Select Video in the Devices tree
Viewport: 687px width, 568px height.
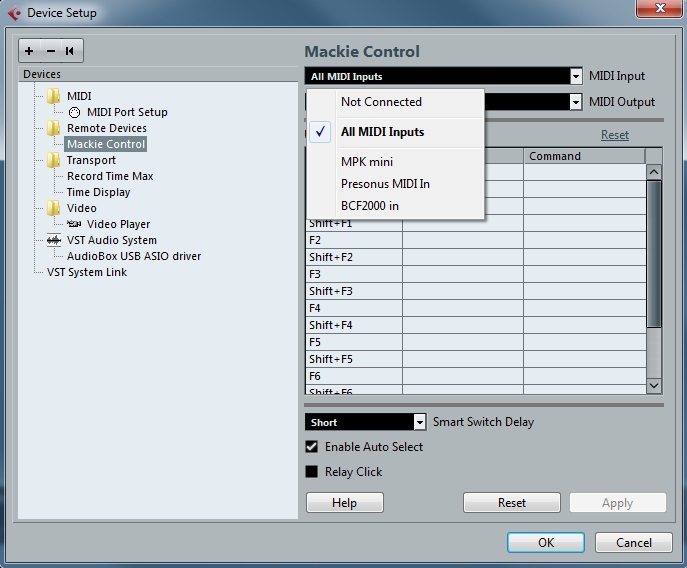(x=81, y=208)
